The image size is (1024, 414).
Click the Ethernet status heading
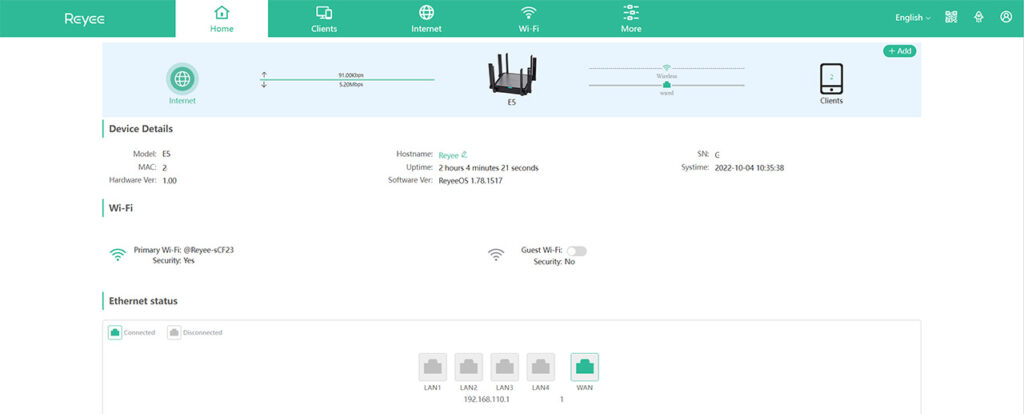coord(143,301)
